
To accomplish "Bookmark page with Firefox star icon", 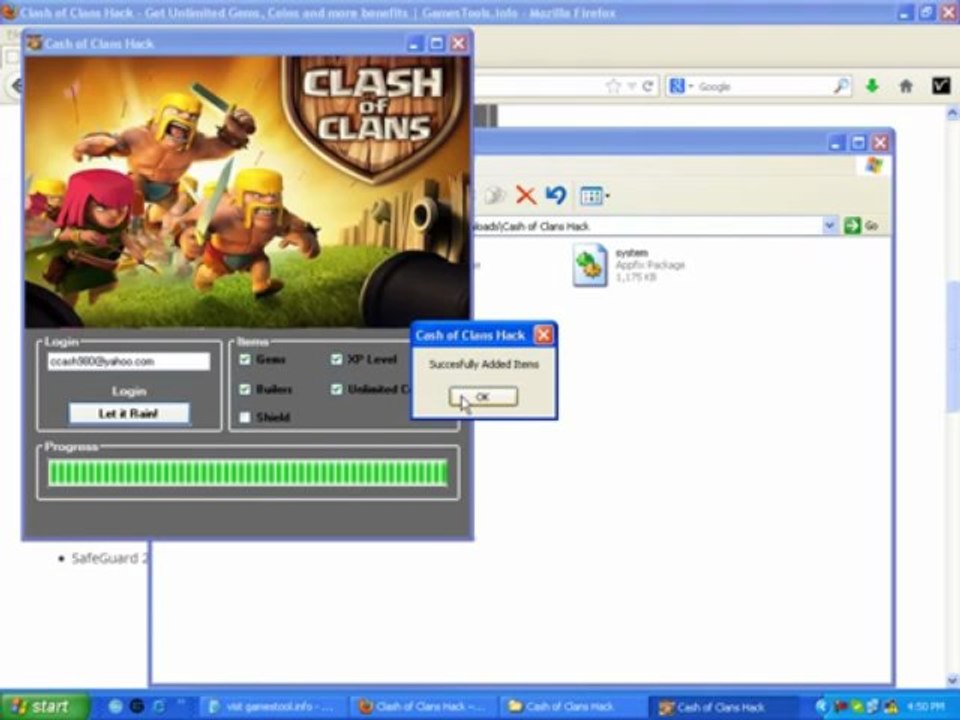I will pos(613,86).
